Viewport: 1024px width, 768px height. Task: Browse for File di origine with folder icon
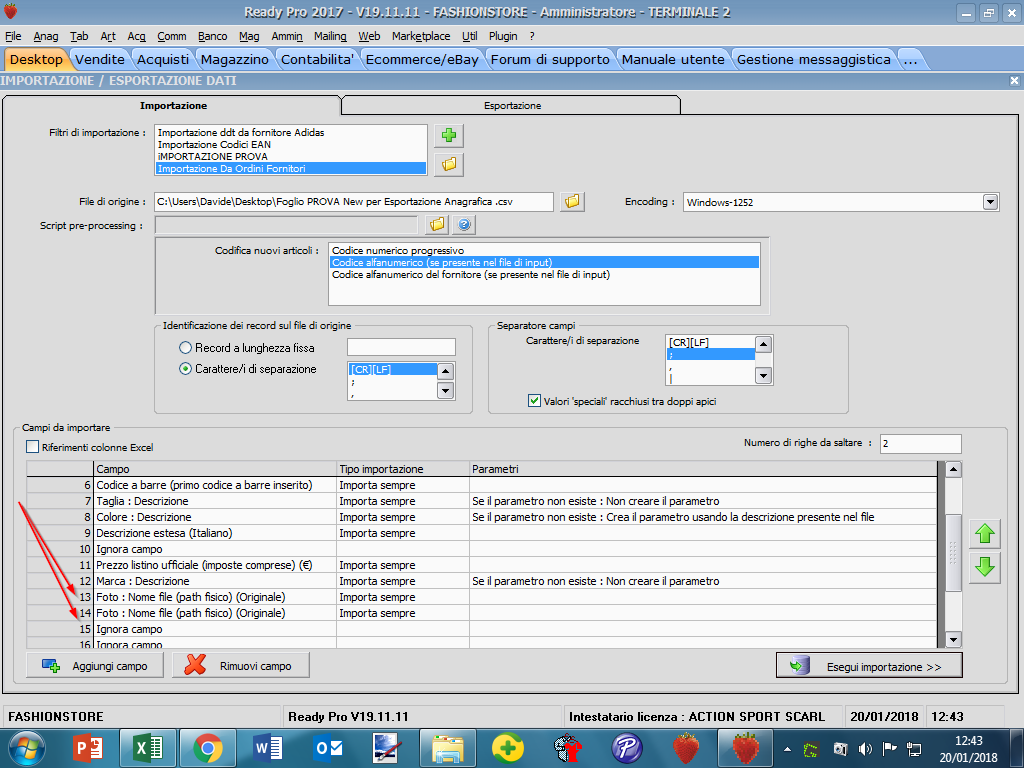coord(572,202)
